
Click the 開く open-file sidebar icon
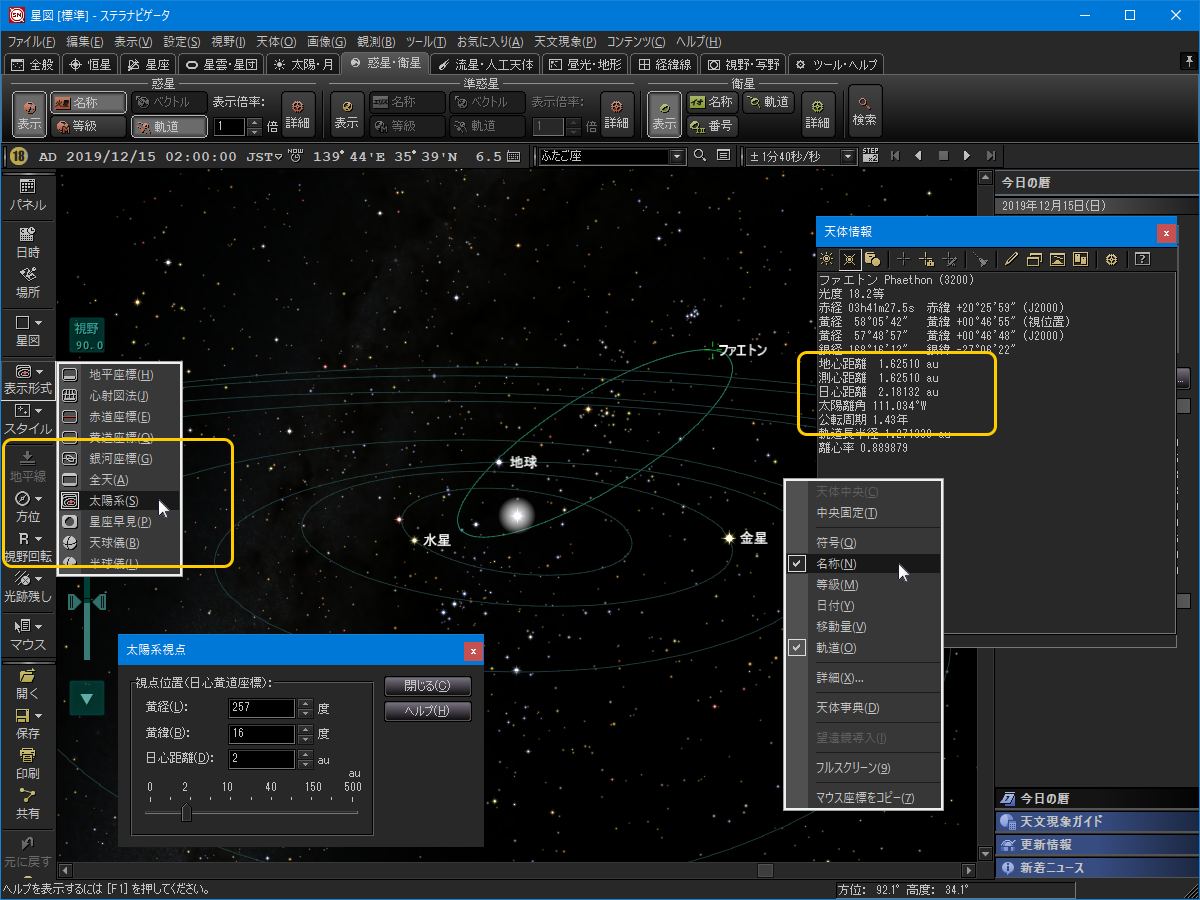(27, 683)
